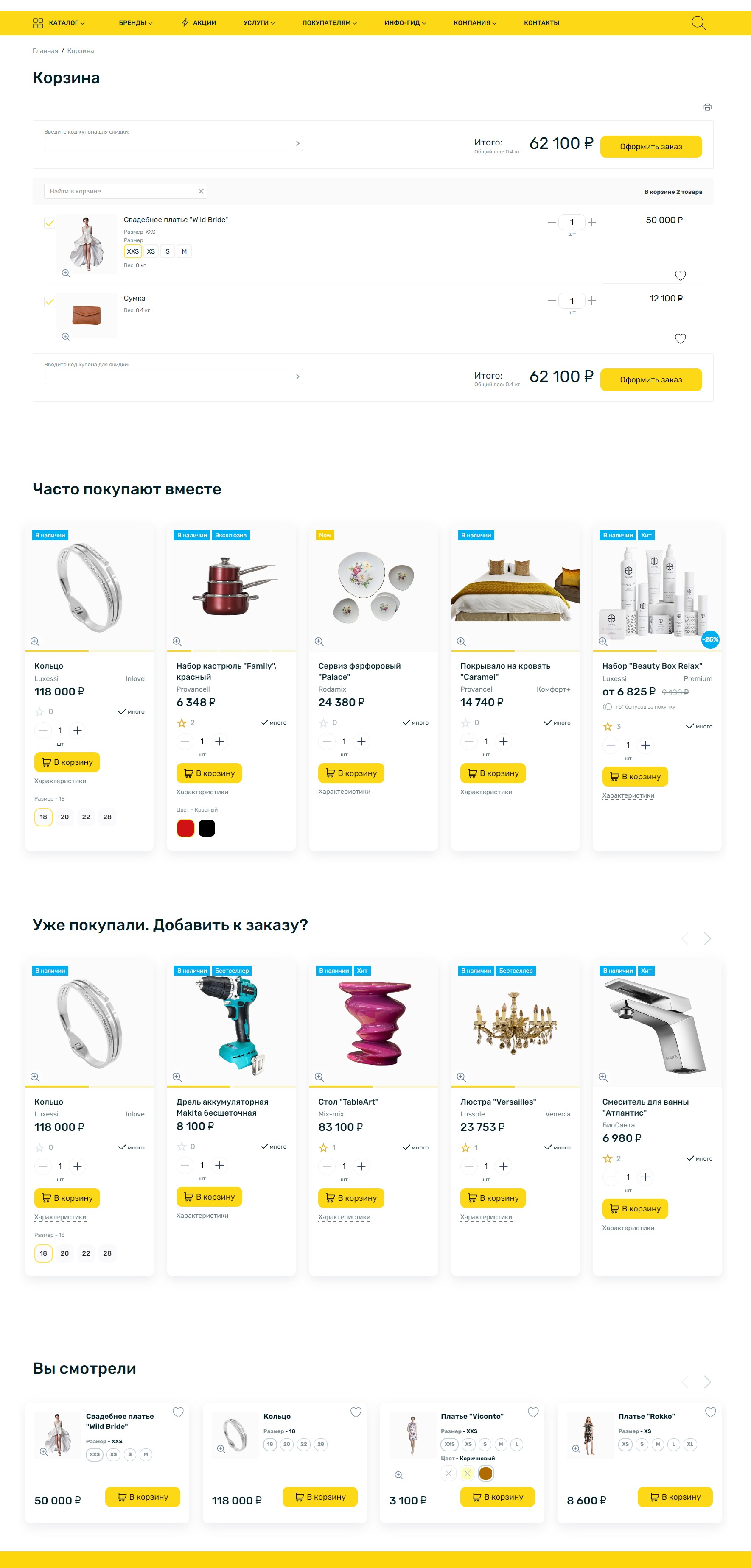Uncheck the Сумка cart item checkbox

50,301
